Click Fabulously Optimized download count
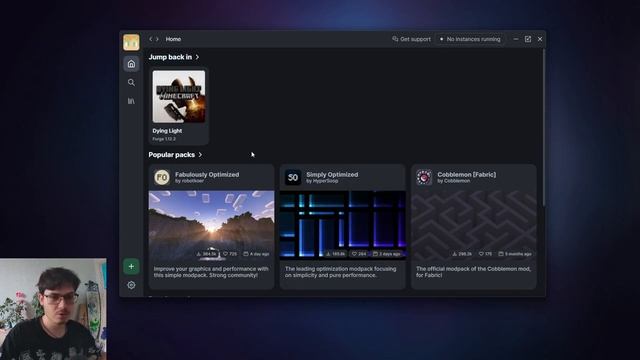640x360 pixels. click(x=207, y=254)
